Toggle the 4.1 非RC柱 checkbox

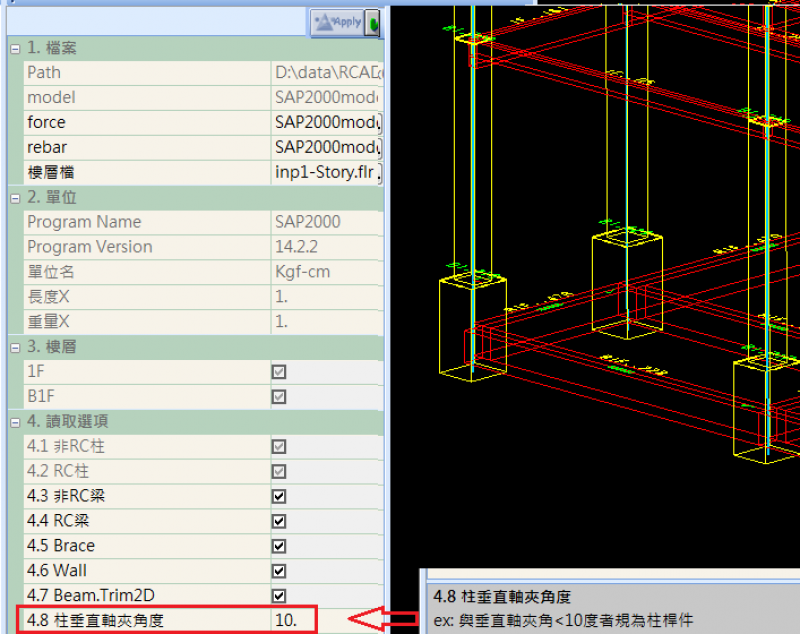click(279, 447)
